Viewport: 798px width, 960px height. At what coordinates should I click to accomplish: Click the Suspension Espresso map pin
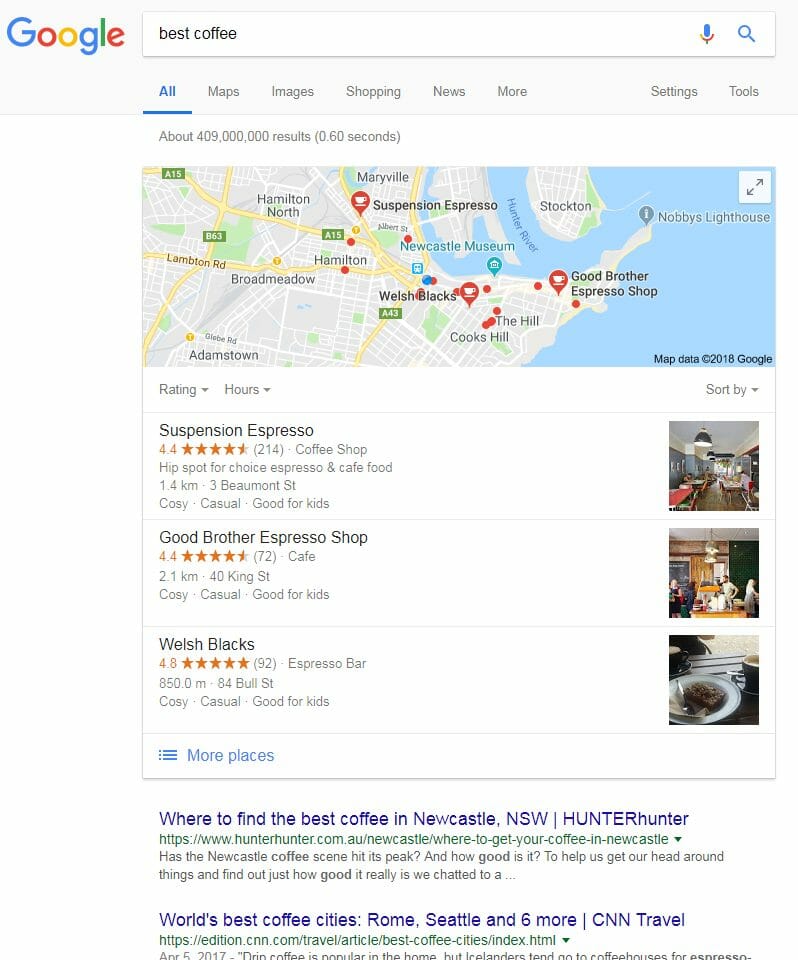pyautogui.click(x=360, y=202)
